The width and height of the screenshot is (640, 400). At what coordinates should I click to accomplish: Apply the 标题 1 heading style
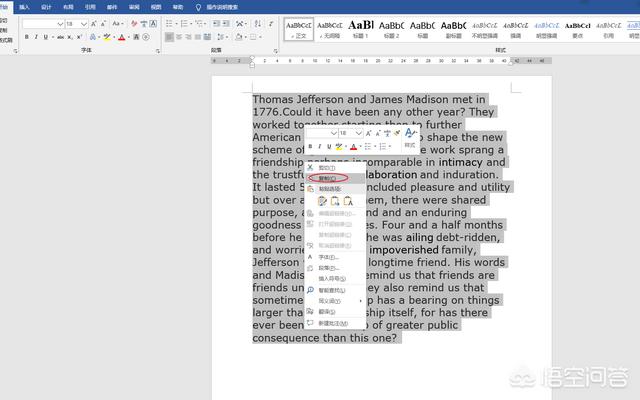pyautogui.click(x=360, y=28)
